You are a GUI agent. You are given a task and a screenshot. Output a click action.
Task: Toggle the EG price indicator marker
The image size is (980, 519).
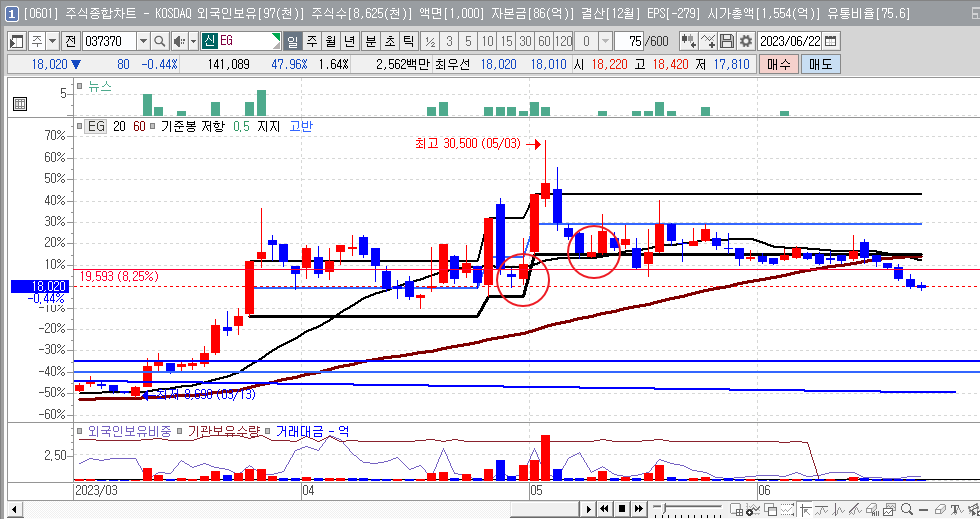(x=79, y=126)
